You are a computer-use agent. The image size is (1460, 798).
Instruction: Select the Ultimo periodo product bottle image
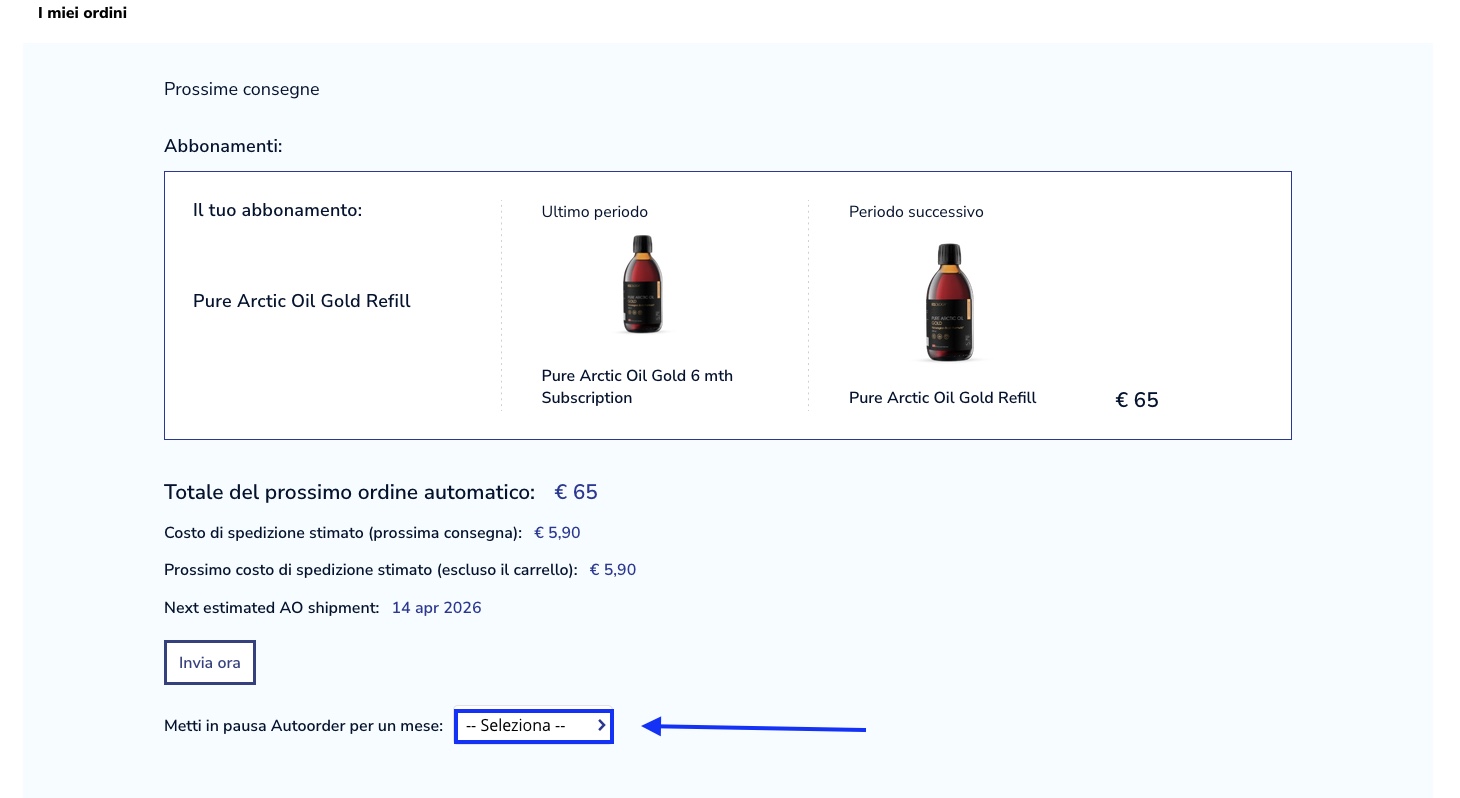click(641, 285)
